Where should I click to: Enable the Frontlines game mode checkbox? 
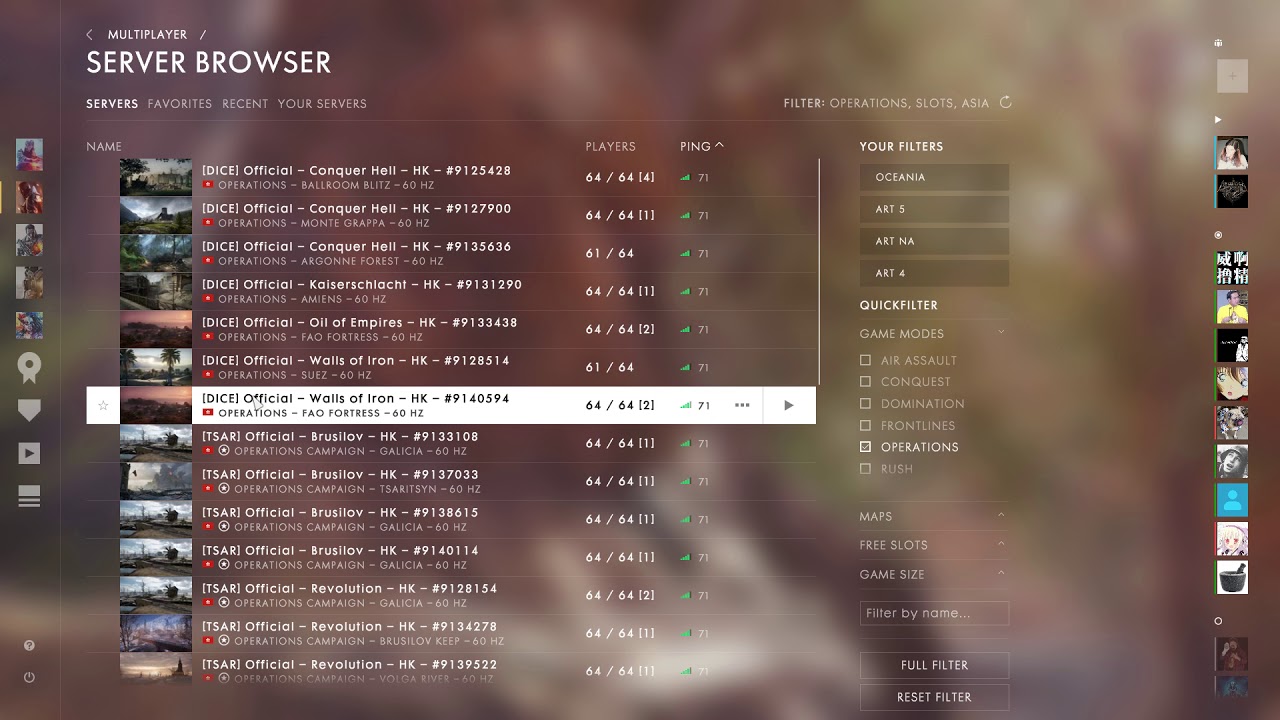point(865,426)
